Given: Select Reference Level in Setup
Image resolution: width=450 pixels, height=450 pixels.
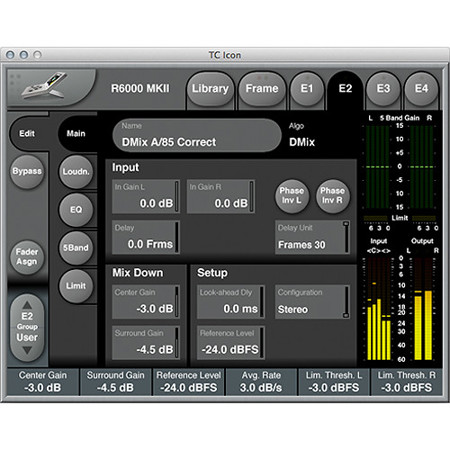Looking at the screenshot, I should [231, 343].
